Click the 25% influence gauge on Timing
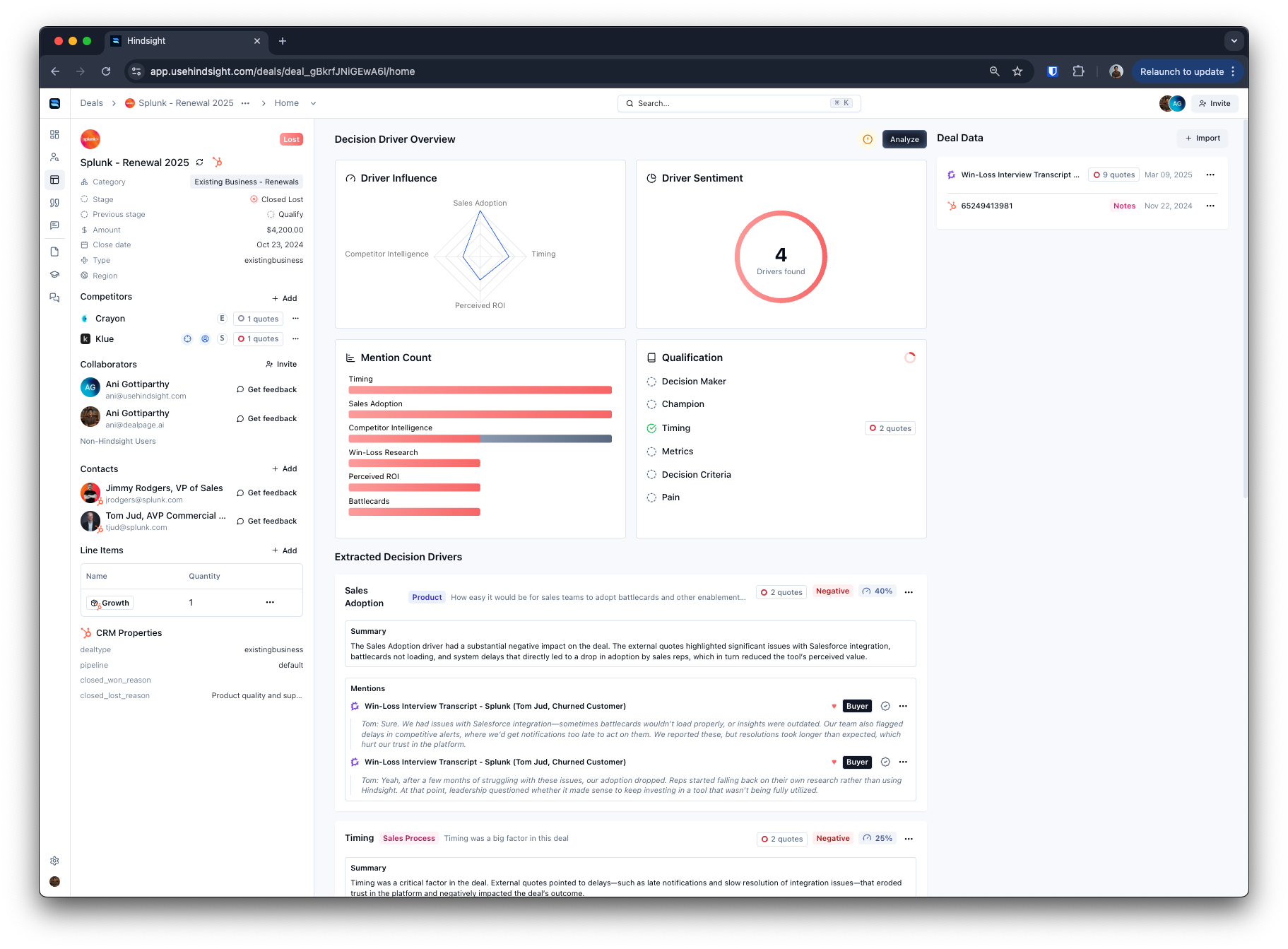The height and width of the screenshot is (949, 1288). coord(877,839)
